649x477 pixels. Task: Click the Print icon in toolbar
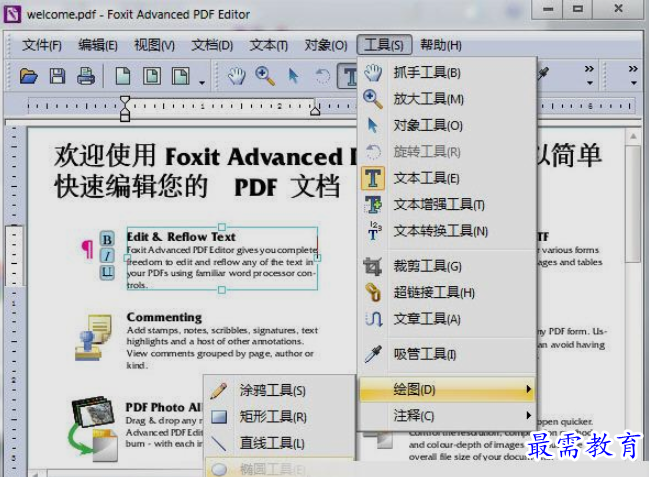click(86, 76)
